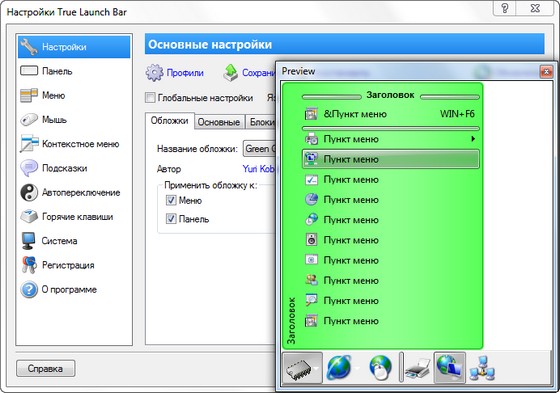The image size is (560, 393).
Task: Click the chip icon in preview toolbar
Action: pyautogui.click(x=299, y=368)
